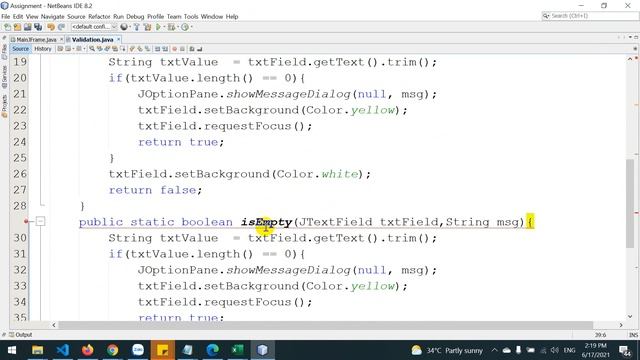Image resolution: width=640 pixels, height=360 pixels.
Task: Open the Navigate menu
Action: pyautogui.click(x=53, y=16)
